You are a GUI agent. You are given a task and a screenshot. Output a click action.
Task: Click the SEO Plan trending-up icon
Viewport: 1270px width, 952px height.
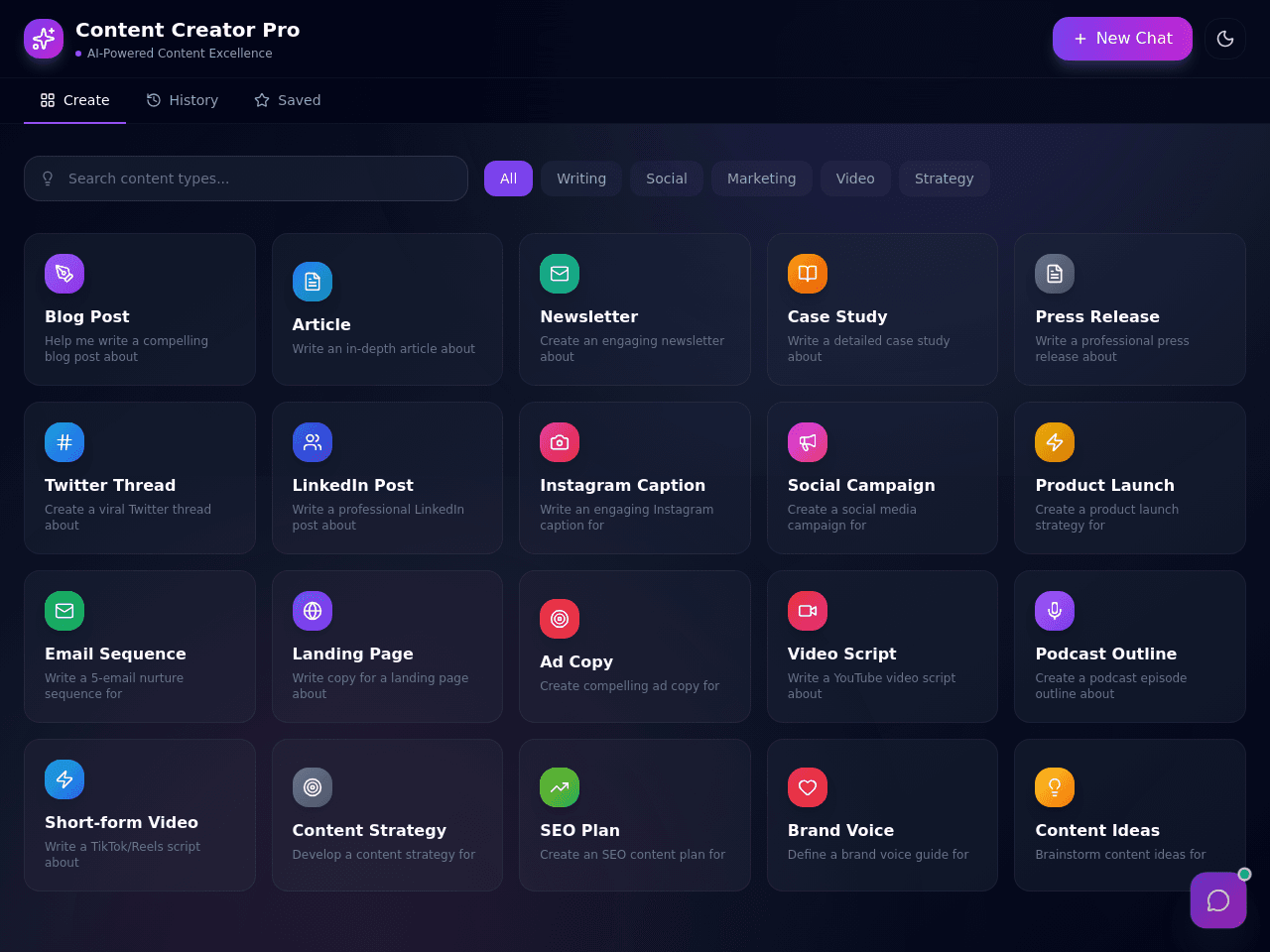click(x=560, y=787)
